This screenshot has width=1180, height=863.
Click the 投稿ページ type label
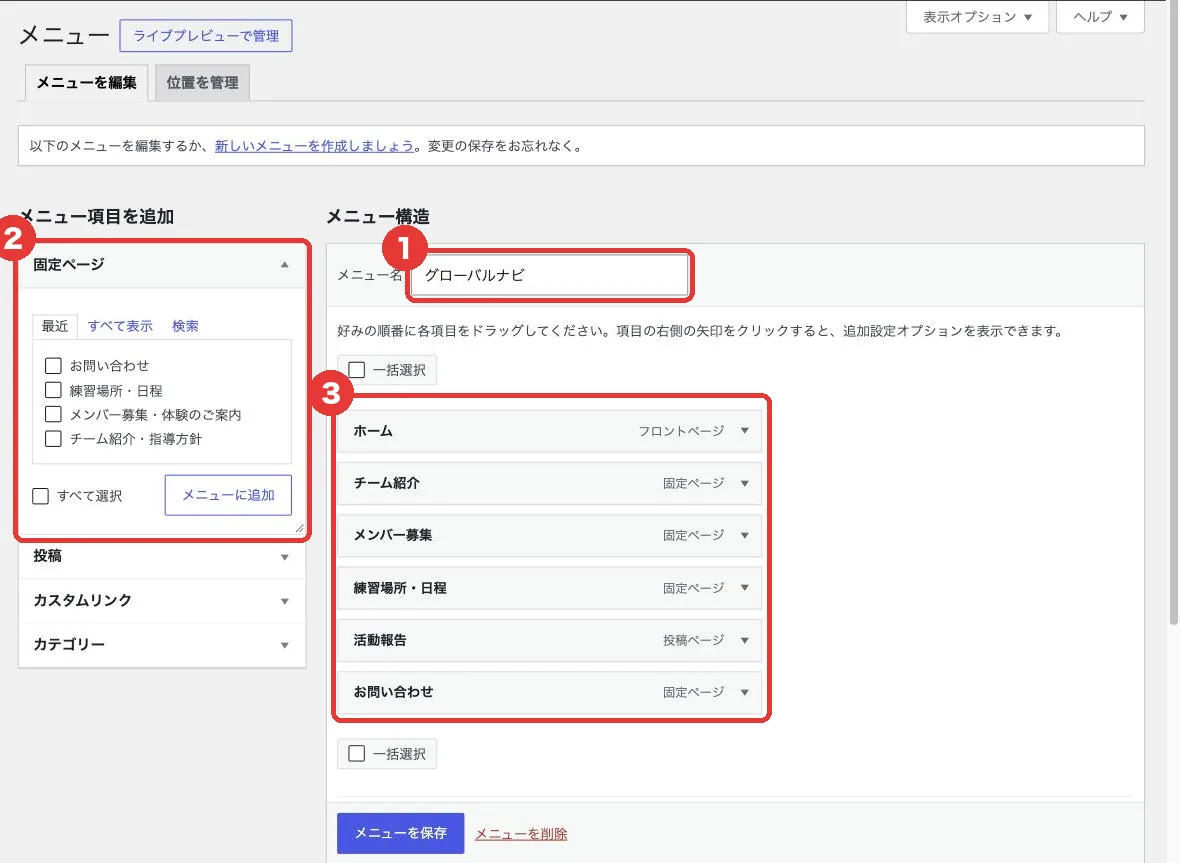point(693,640)
